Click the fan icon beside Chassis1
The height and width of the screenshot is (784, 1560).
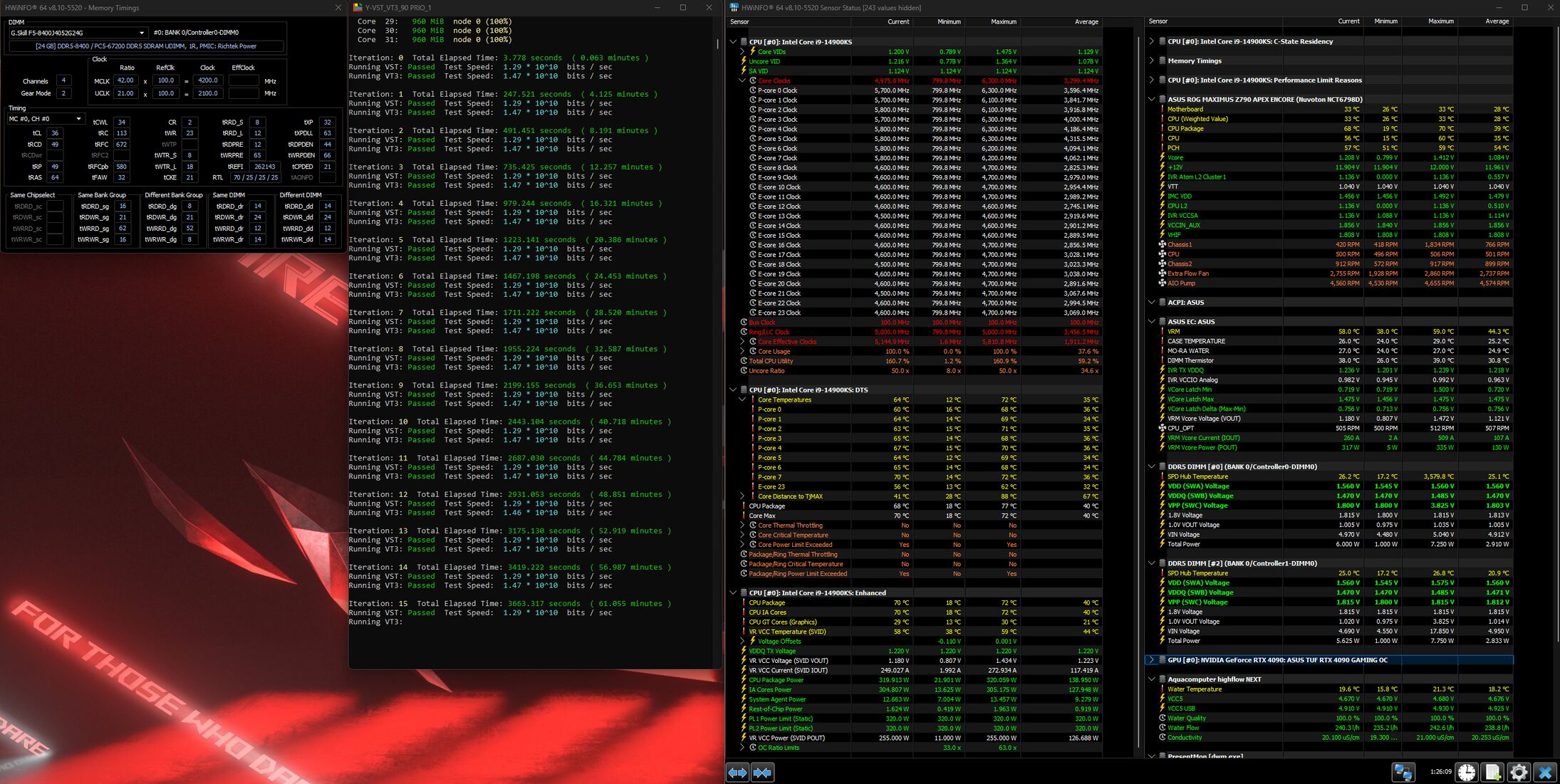pos(1163,244)
